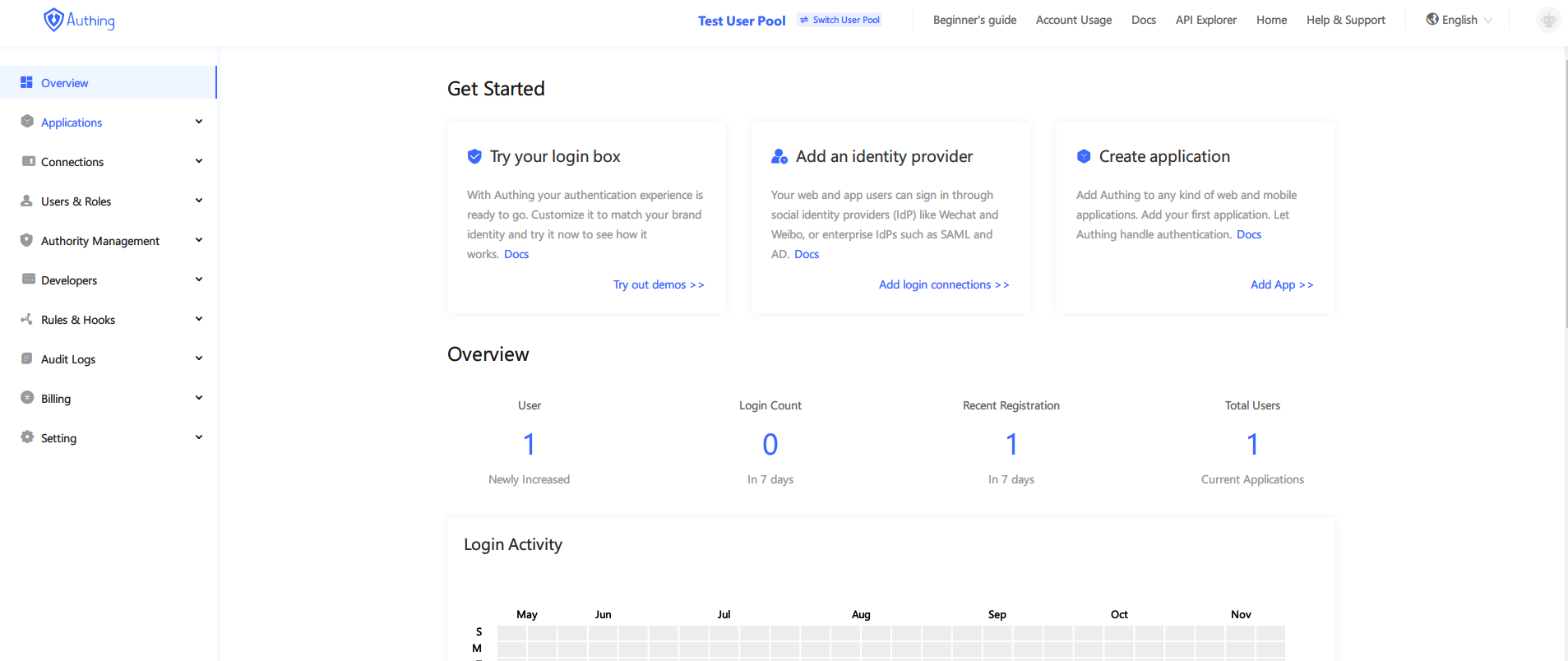Viewport: 1568px width, 661px height.
Task: Expand the Authority Management chevron
Action: coord(199,240)
